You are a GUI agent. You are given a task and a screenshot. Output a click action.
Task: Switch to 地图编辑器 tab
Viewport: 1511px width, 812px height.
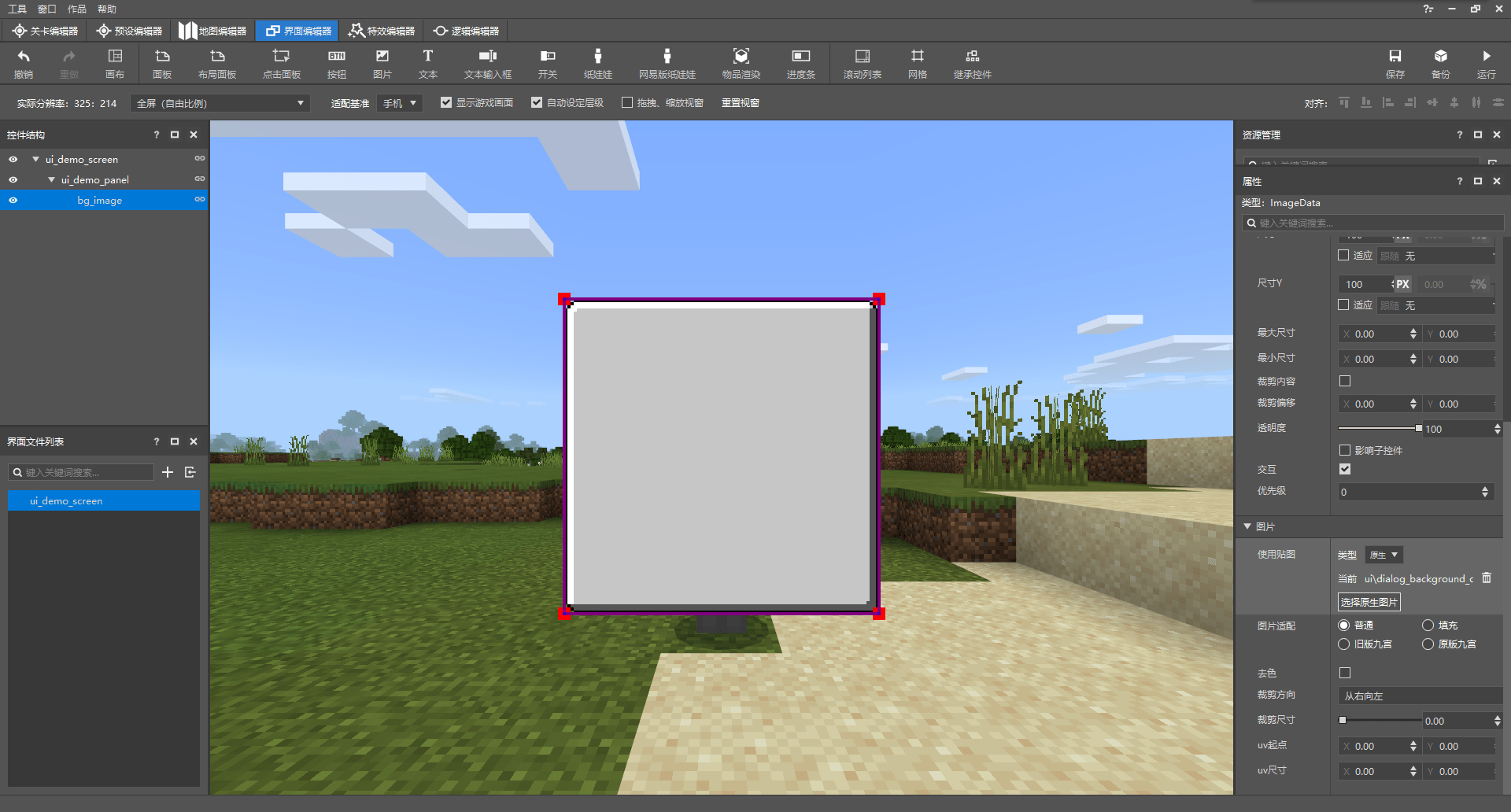(213, 31)
